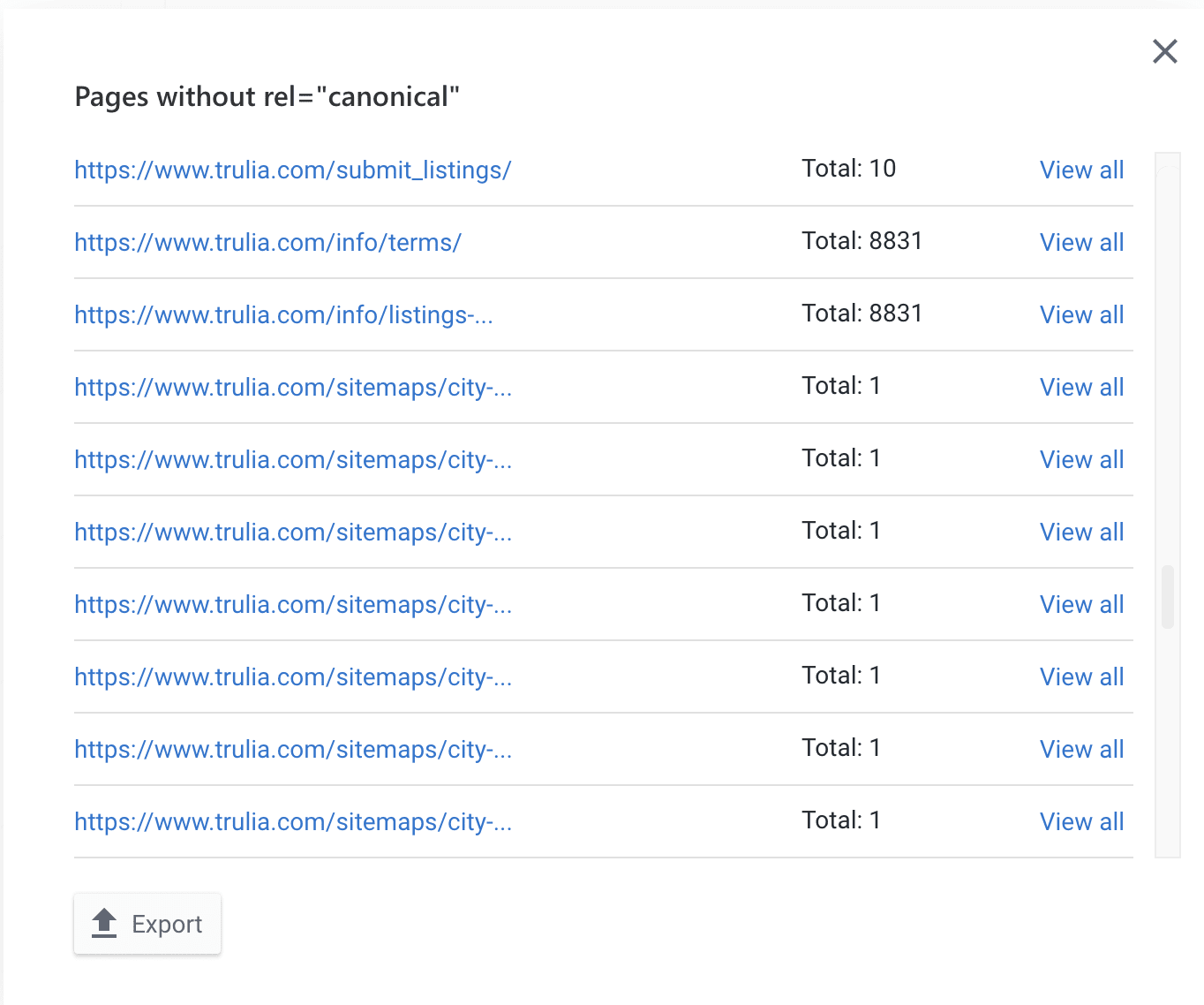Open the trulia.com/submit_listings/ link
Viewport: 1204px width, 1005px height.
(x=293, y=170)
